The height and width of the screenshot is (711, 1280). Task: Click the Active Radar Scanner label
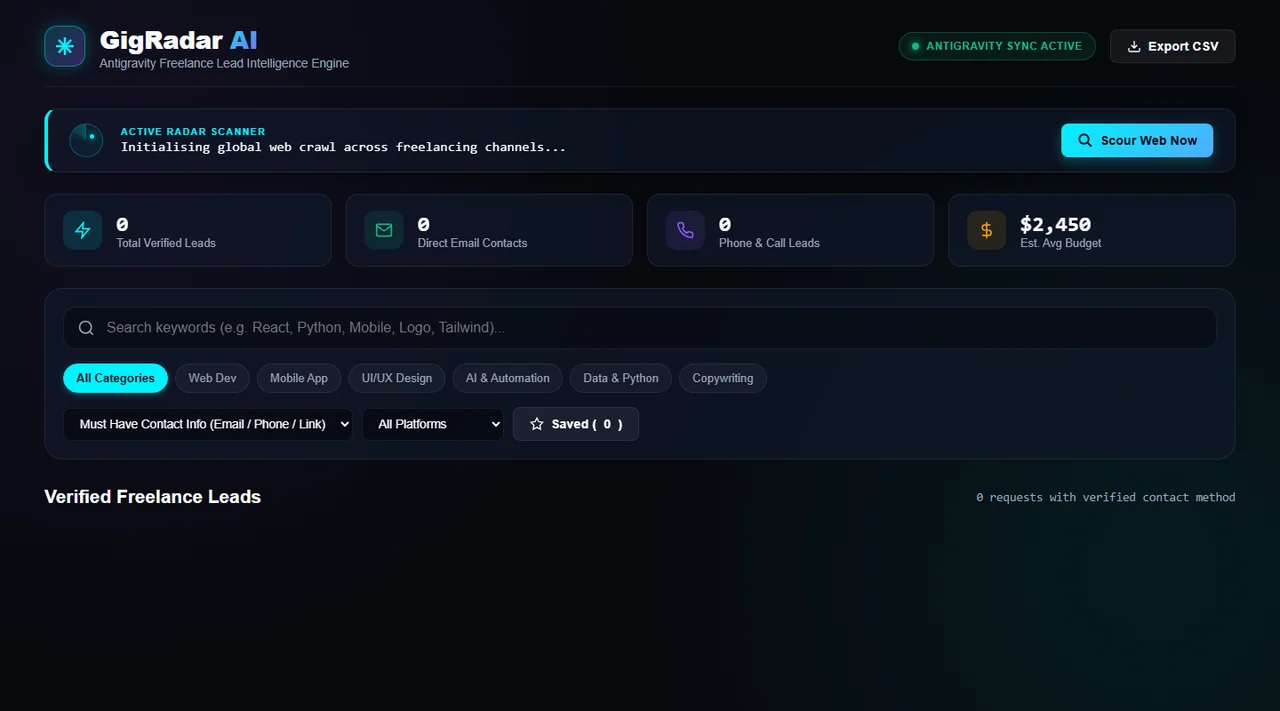193,131
